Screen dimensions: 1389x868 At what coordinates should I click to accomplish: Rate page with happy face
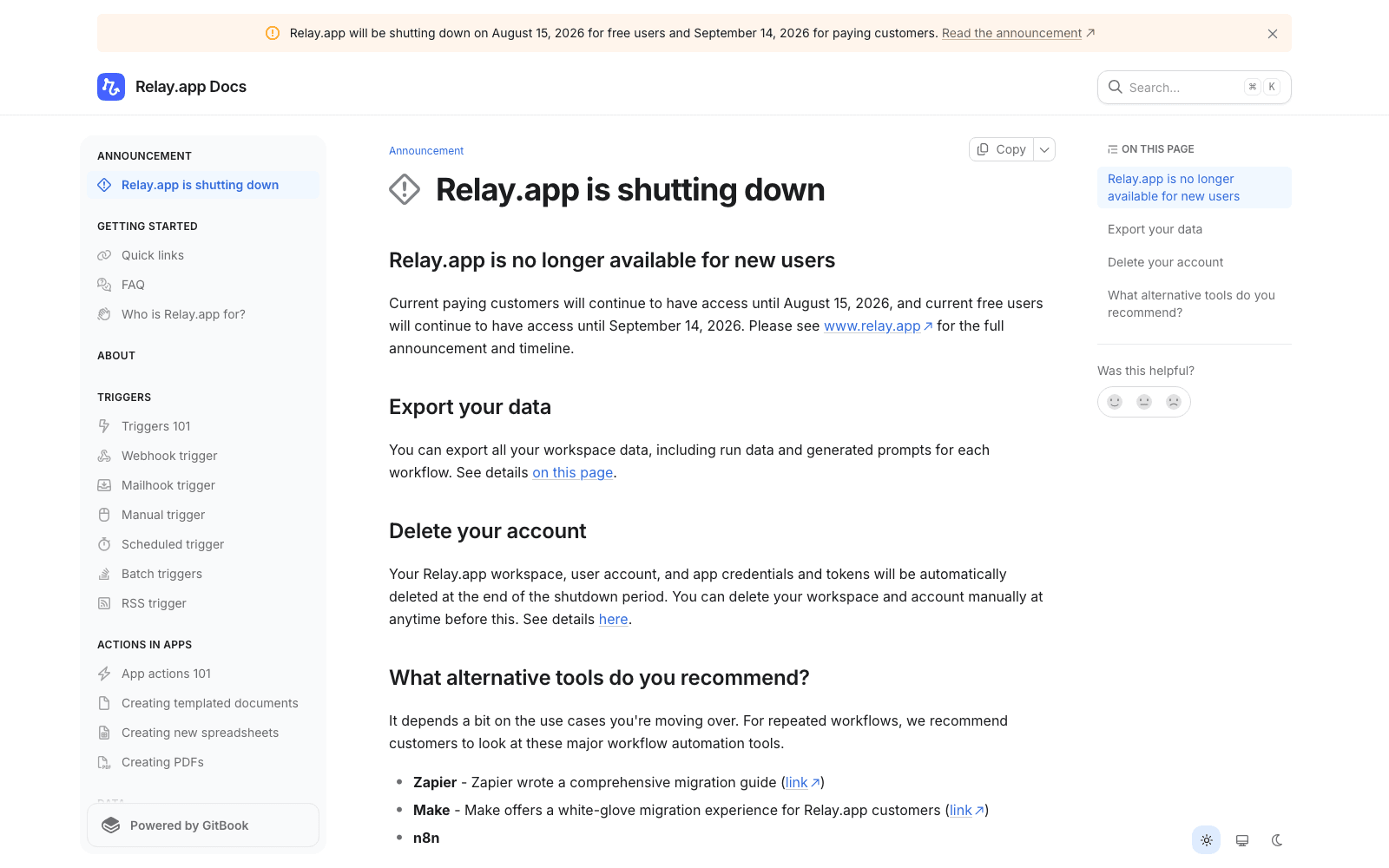click(x=1115, y=402)
